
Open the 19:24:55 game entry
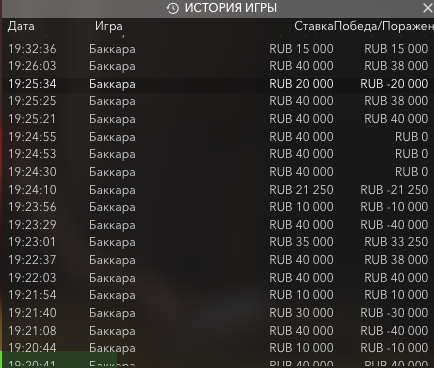(218, 137)
